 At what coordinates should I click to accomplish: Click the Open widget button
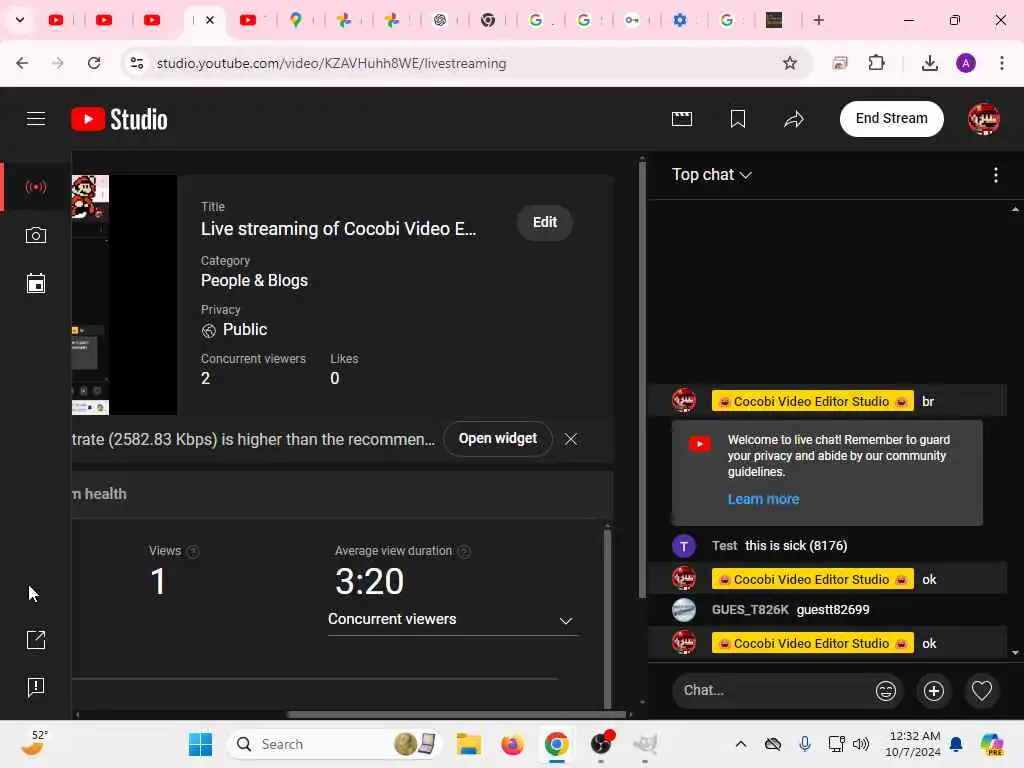point(498,439)
